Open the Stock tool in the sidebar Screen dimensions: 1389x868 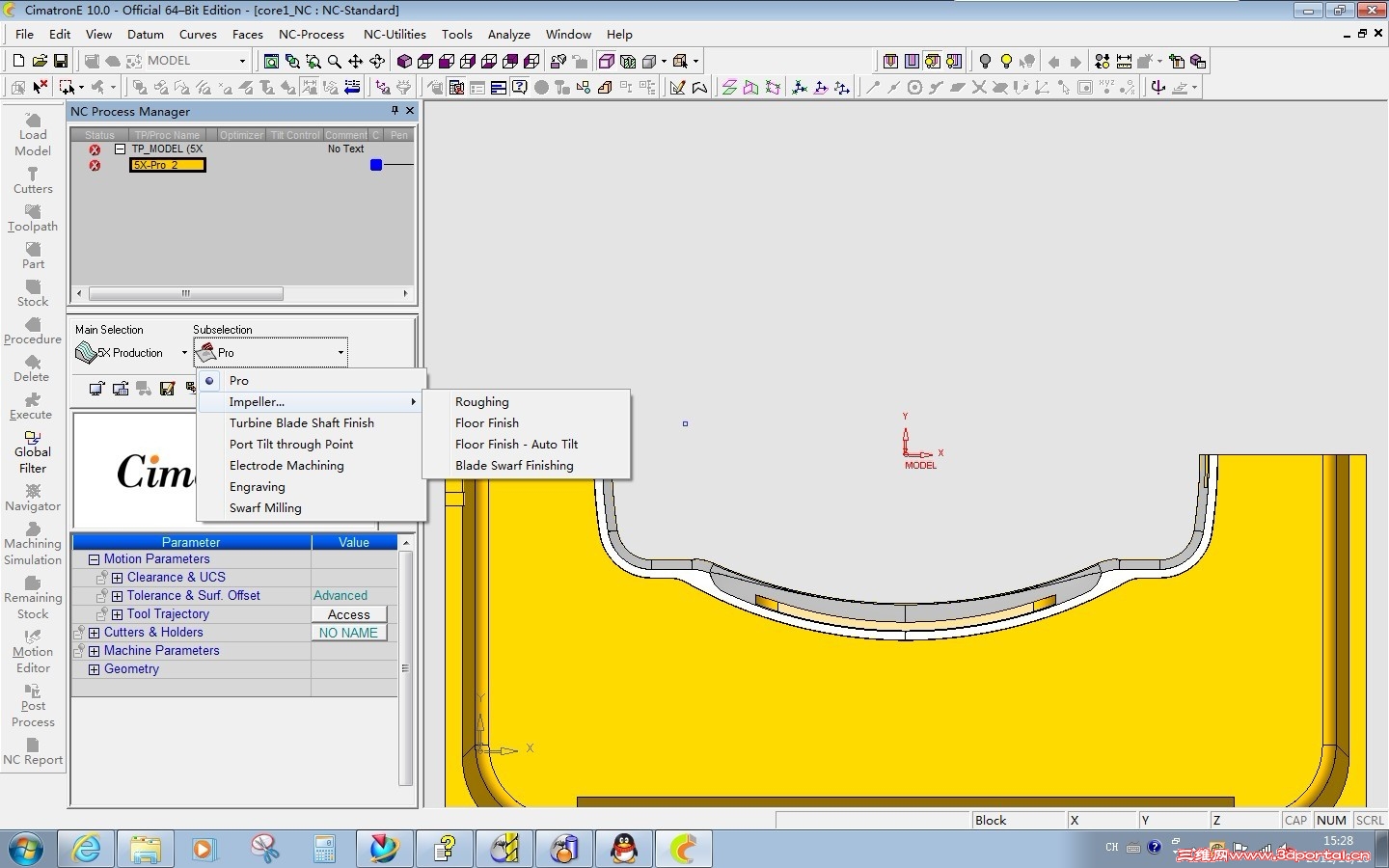33,293
